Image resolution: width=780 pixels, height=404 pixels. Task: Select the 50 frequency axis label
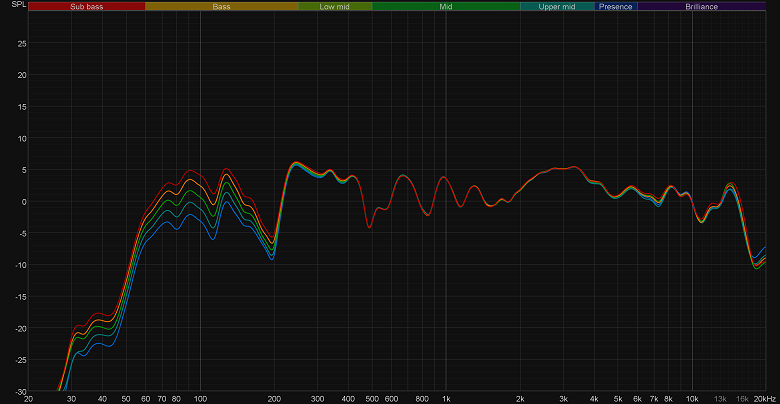(126, 399)
